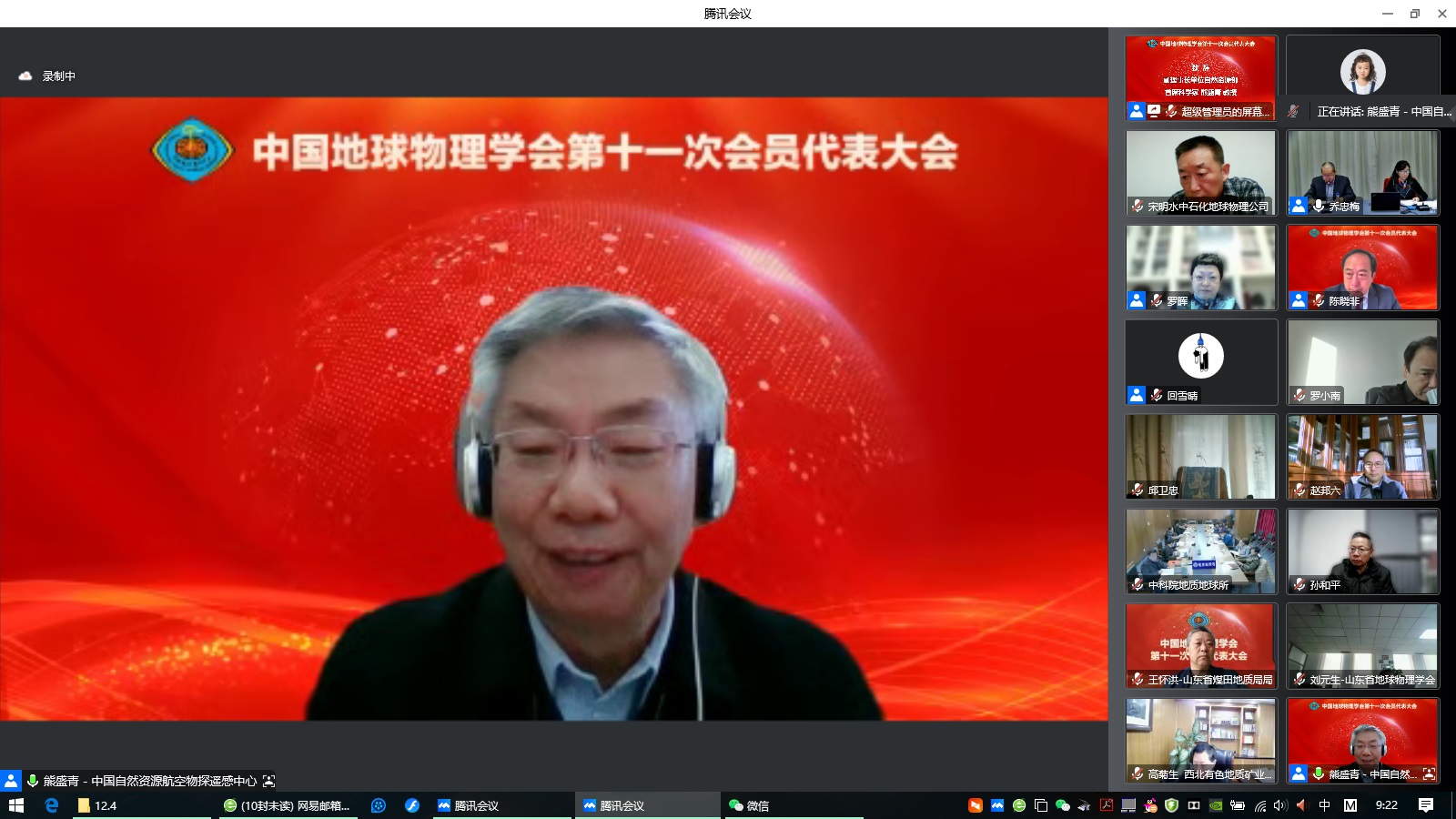
Task: Select 赵邦六 participant video tile
Action: click(1363, 457)
